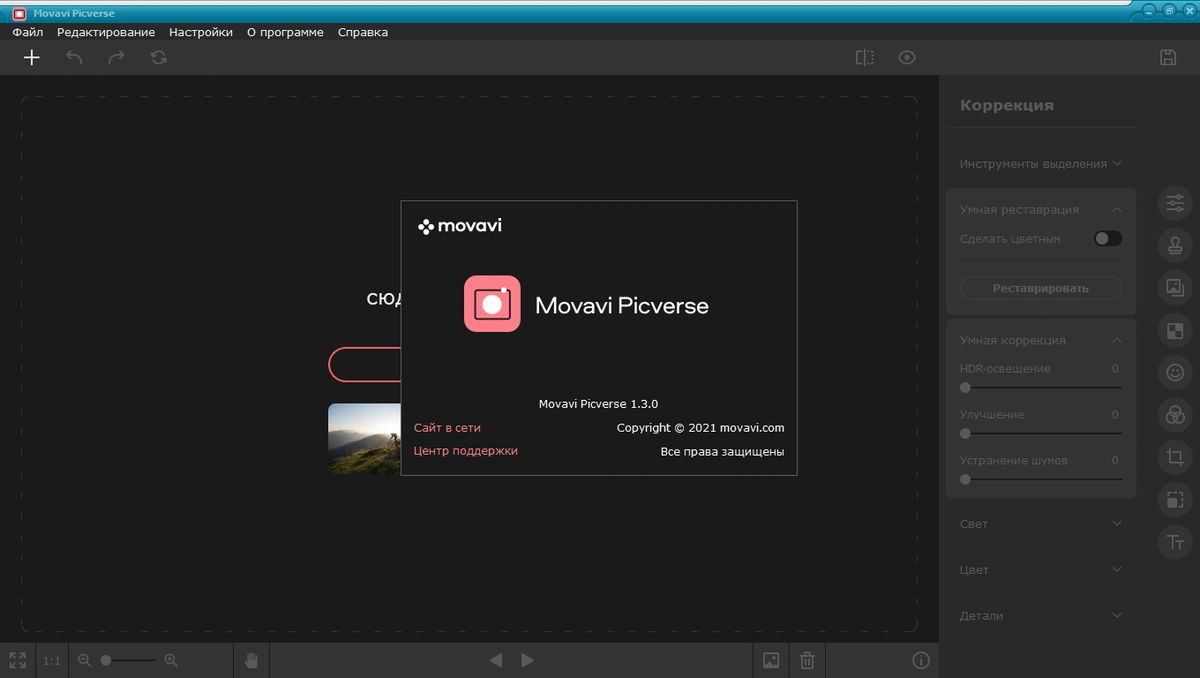The image size is (1200, 678).
Task: Click the info icon in bottom bar
Action: [921, 660]
